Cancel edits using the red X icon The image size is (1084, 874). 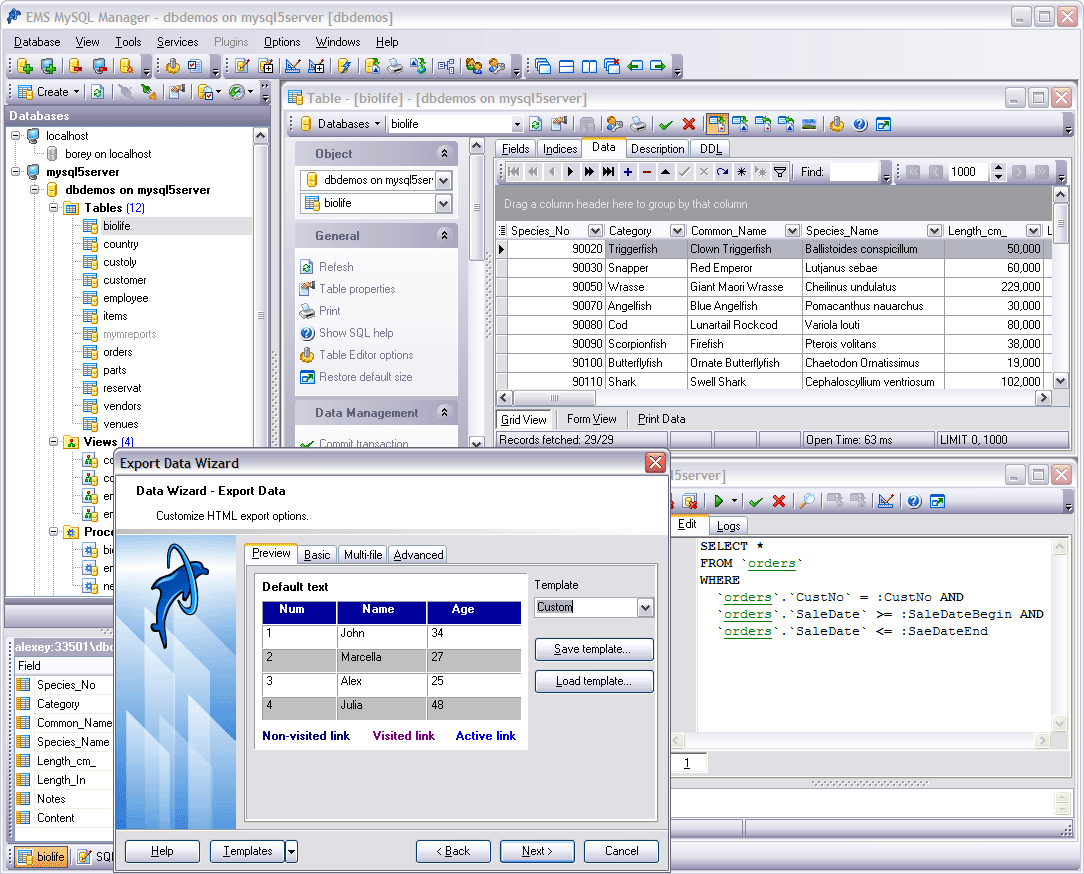click(x=689, y=123)
